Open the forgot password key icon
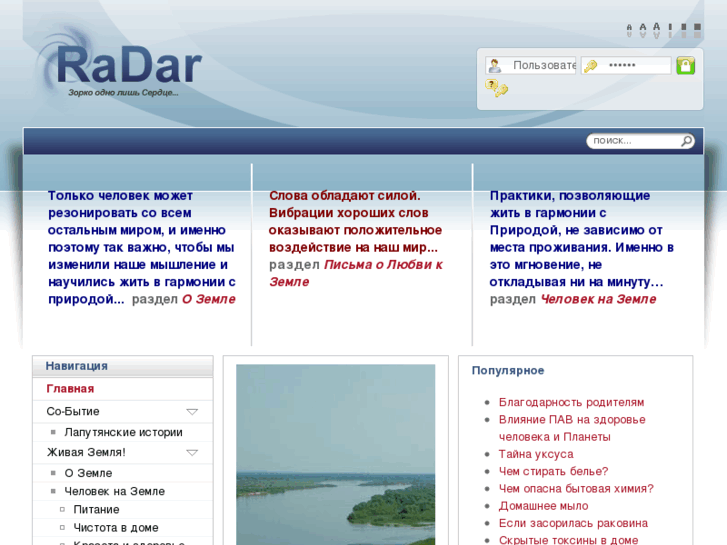 coord(497,88)
